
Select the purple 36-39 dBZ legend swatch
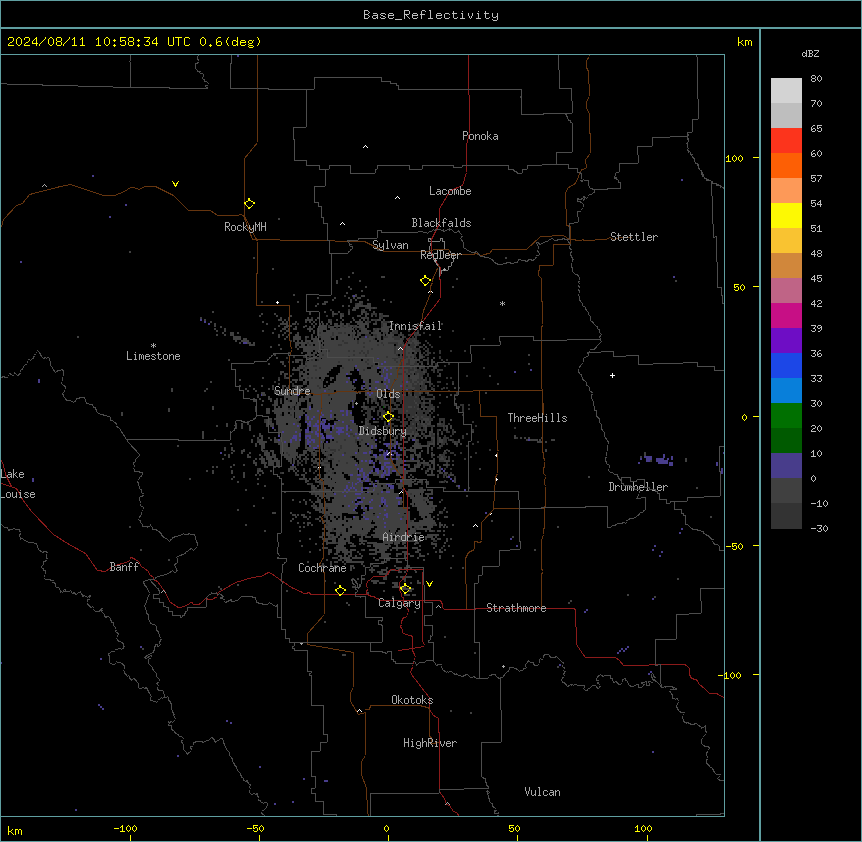(x=786, y=341)
